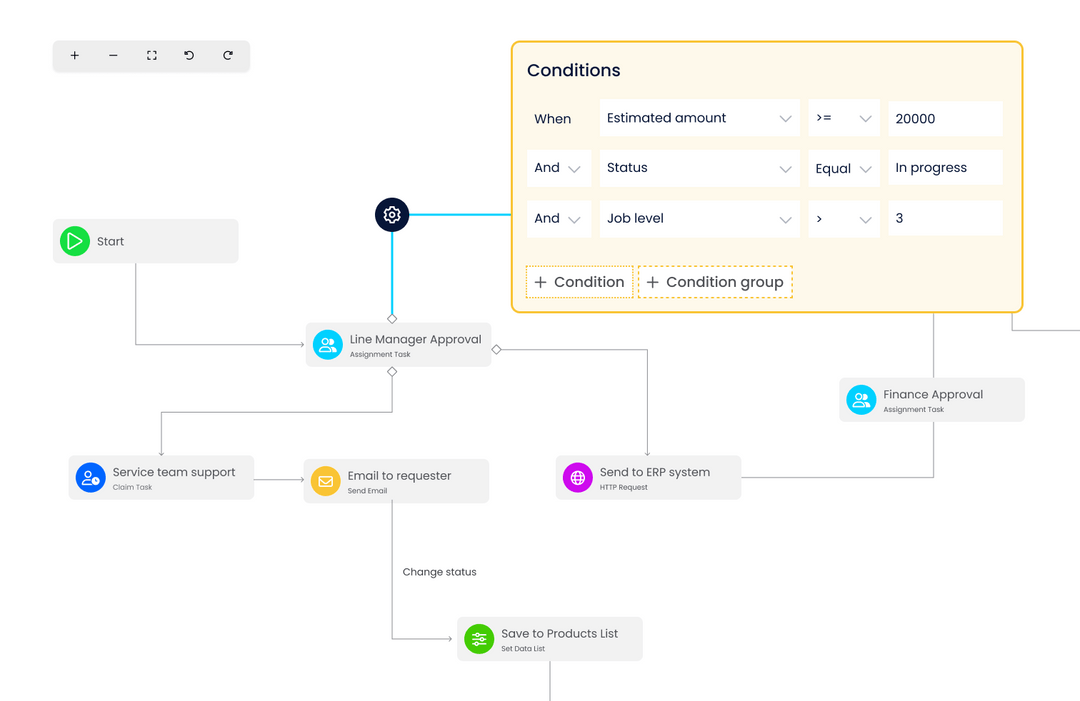Click the zoom out icon on the toolbar
Screen dimensions: 1080x701
pyautogui.click(x=112, y=56)
